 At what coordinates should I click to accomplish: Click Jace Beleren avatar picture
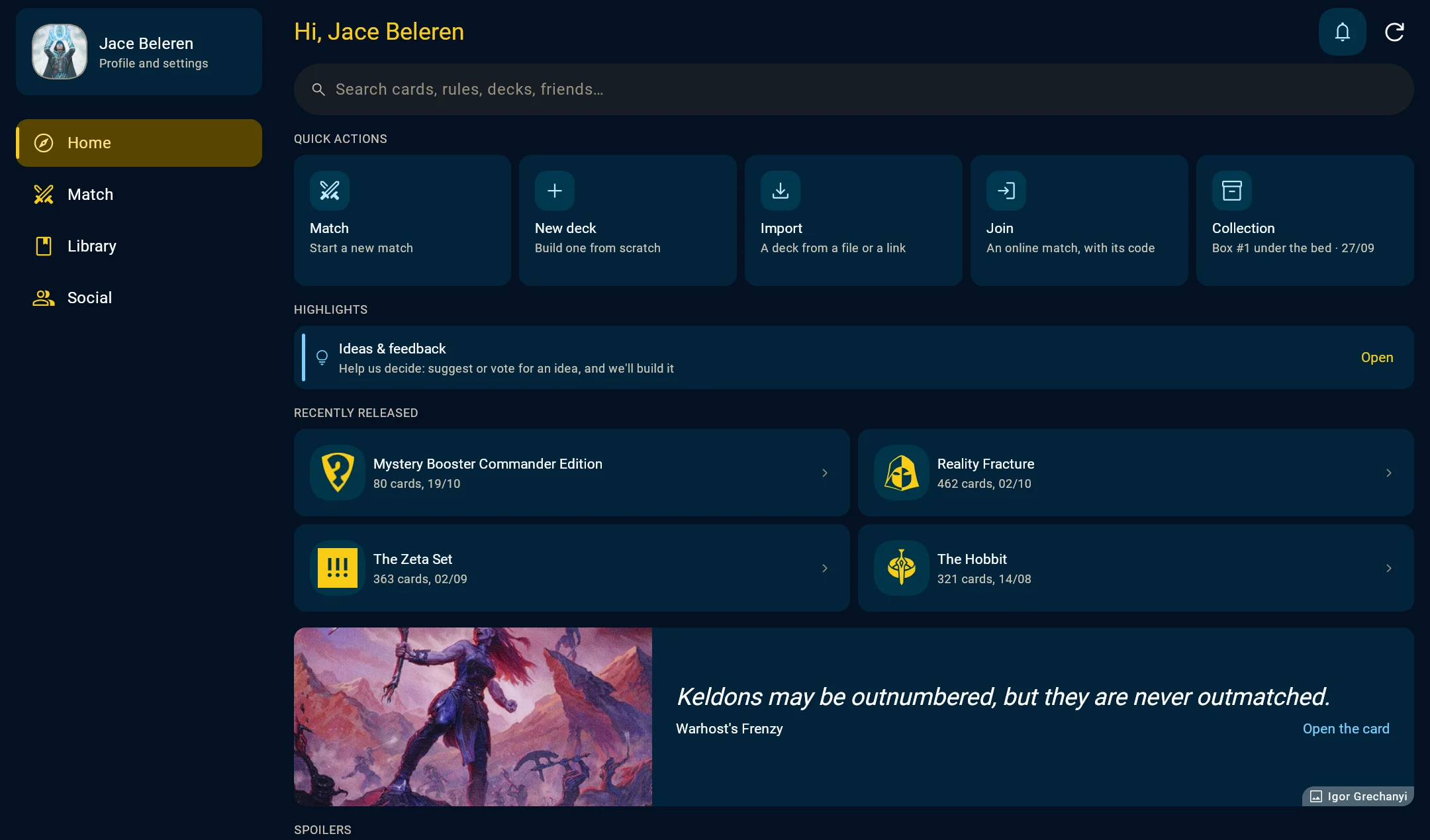pos(60,52)
